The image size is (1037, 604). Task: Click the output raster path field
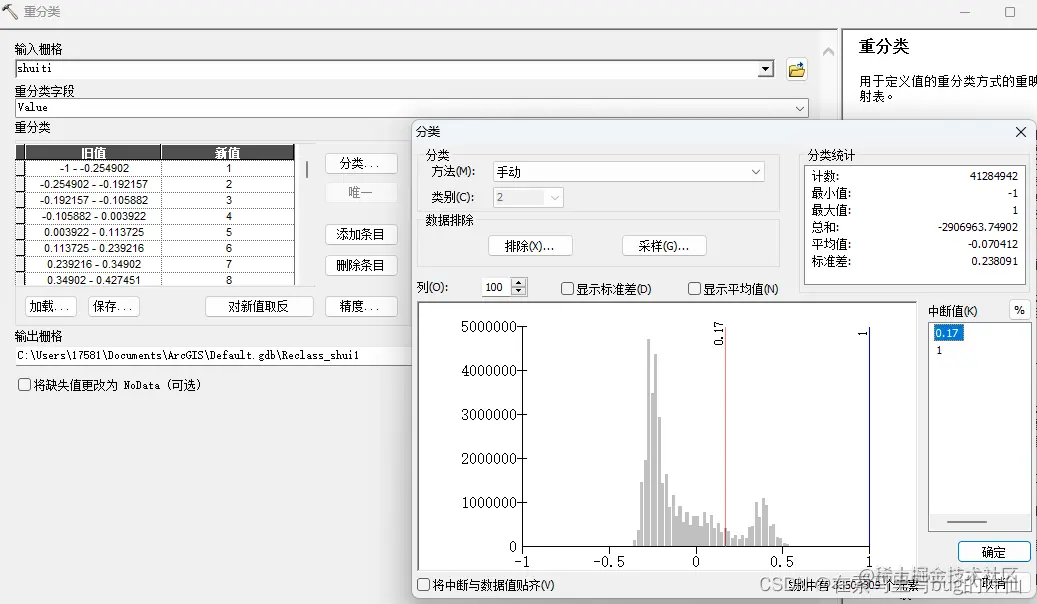tap(213, 355)
